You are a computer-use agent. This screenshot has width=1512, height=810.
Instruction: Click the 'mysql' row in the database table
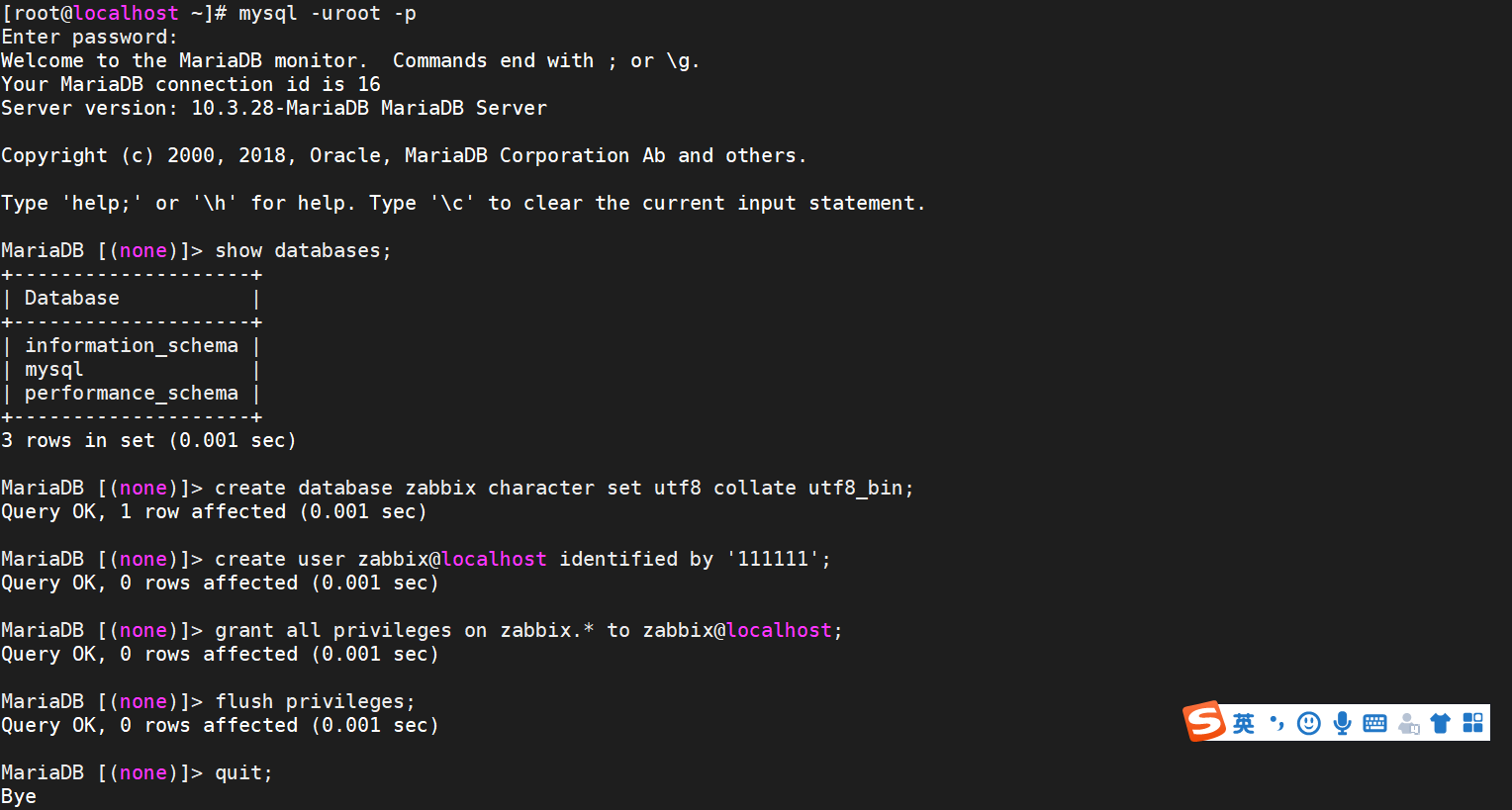click(x=54, y=370)
